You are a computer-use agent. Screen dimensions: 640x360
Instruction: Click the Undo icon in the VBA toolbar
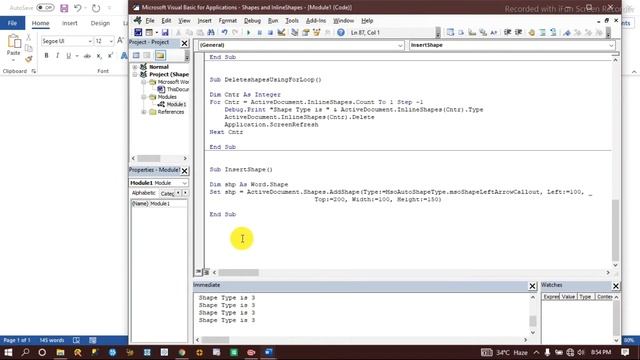[x=224, y=32]
